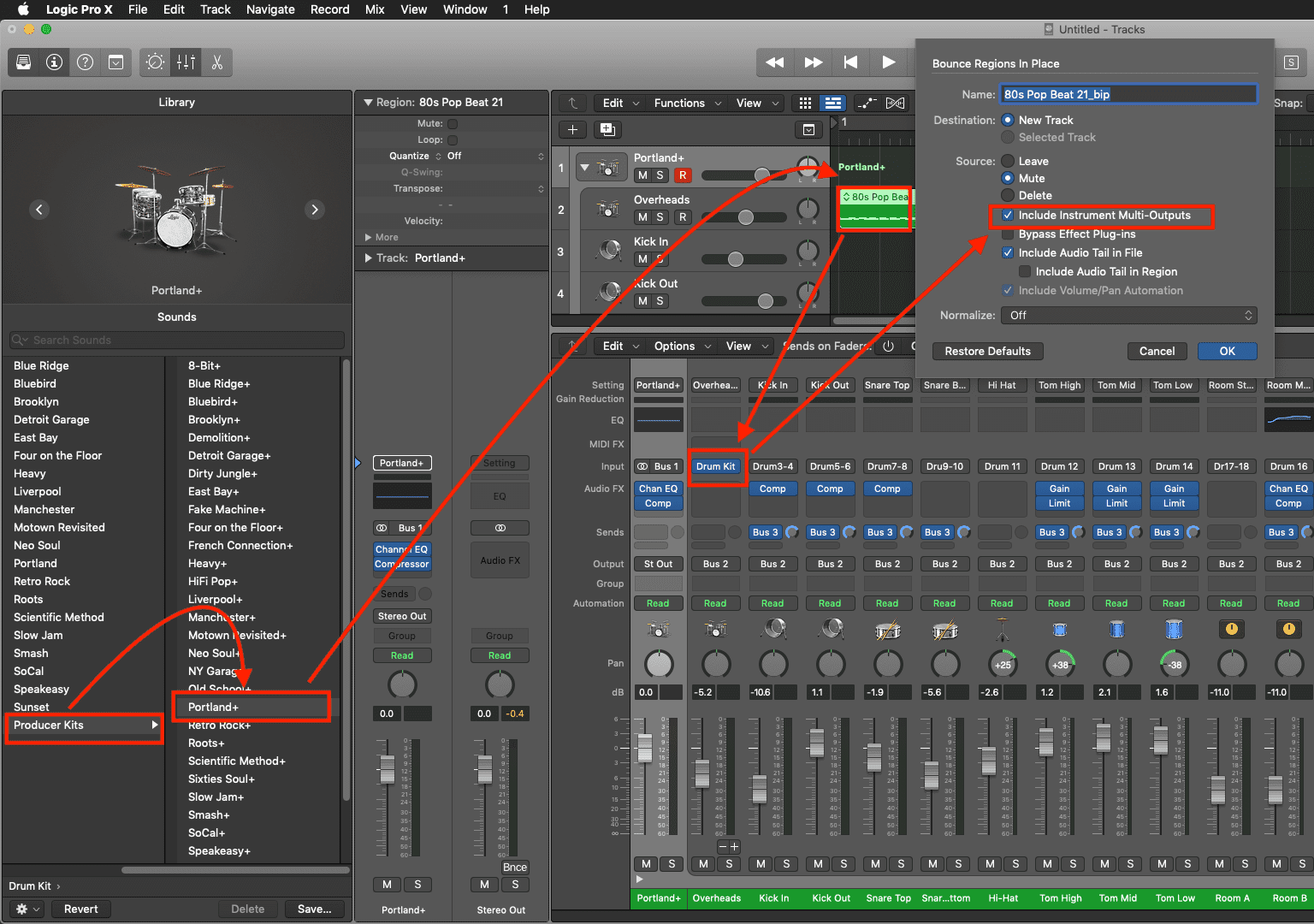Click Overheads drum kit icon in mixer

716,631
